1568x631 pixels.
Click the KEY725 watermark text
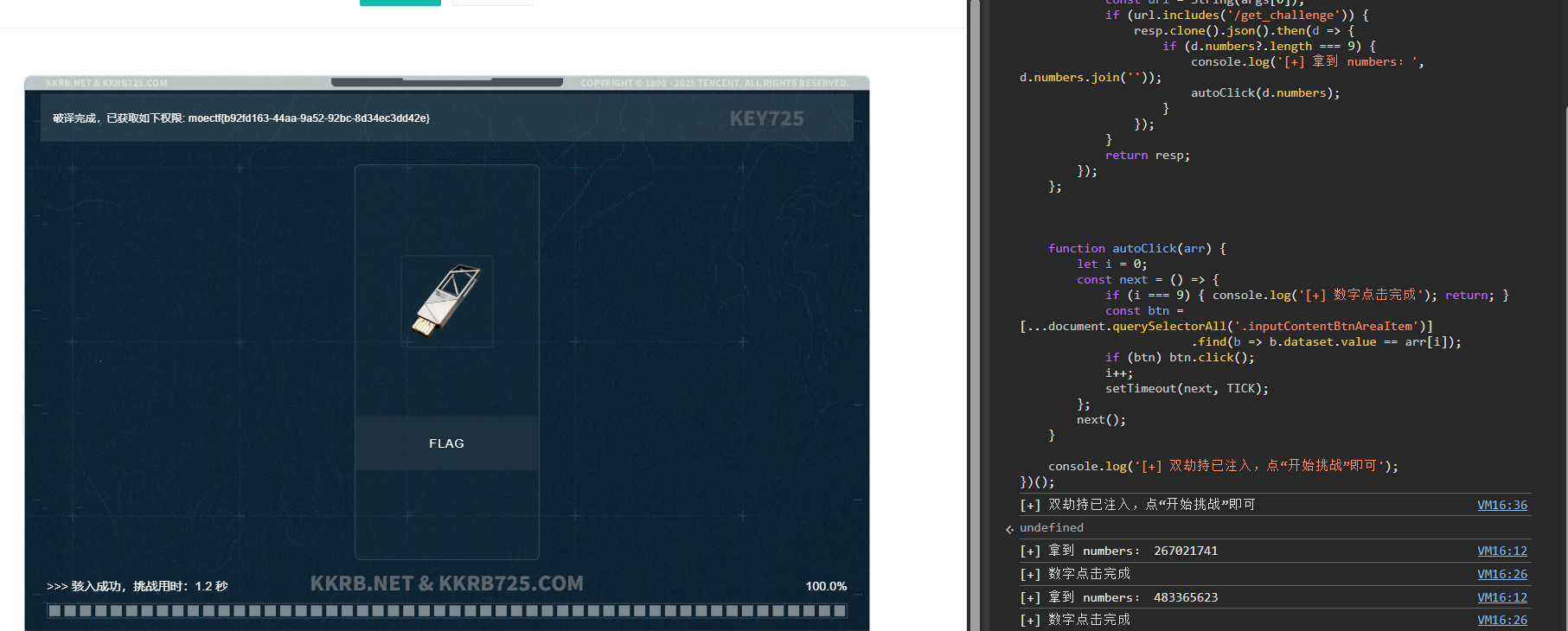click(766, 118)
